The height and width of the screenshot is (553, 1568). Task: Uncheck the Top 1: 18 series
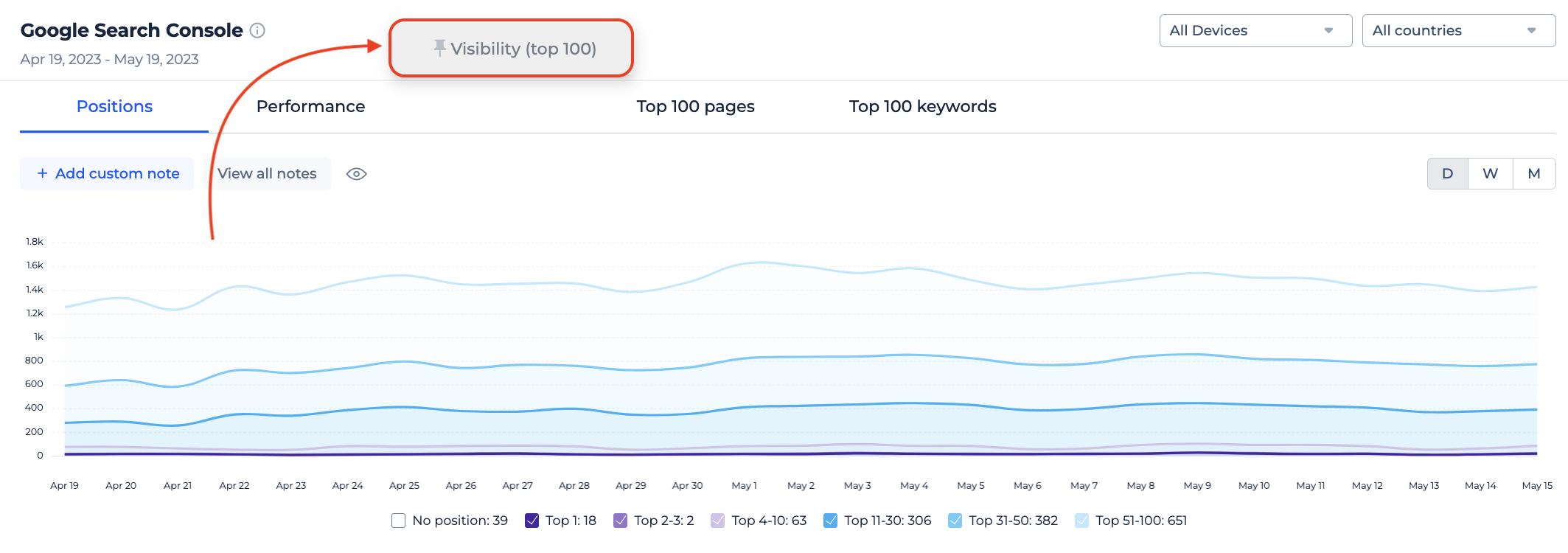click(x=532, y=521)
